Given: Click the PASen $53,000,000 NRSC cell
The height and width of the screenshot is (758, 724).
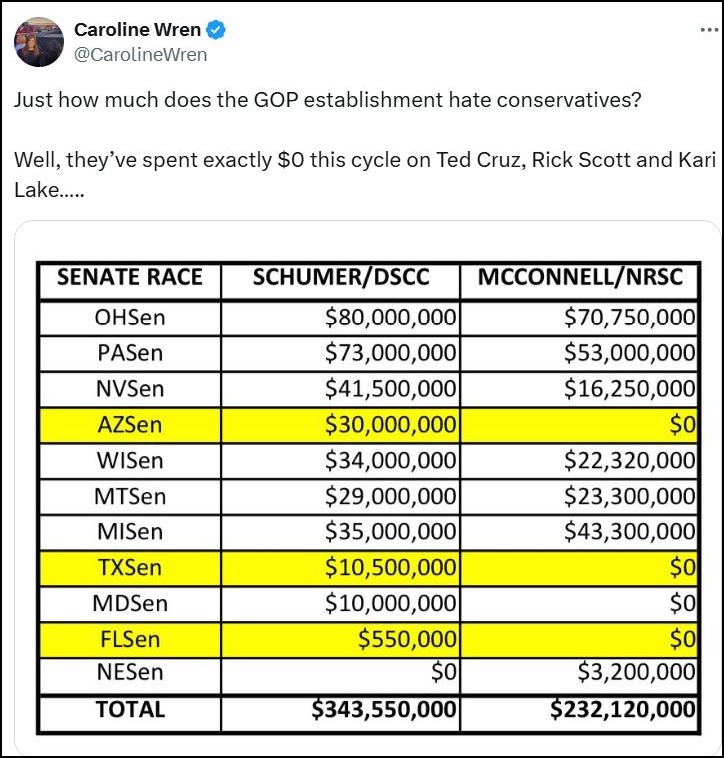Looking at the screenshot, I should pyautogui.click(x=579, y=353).
